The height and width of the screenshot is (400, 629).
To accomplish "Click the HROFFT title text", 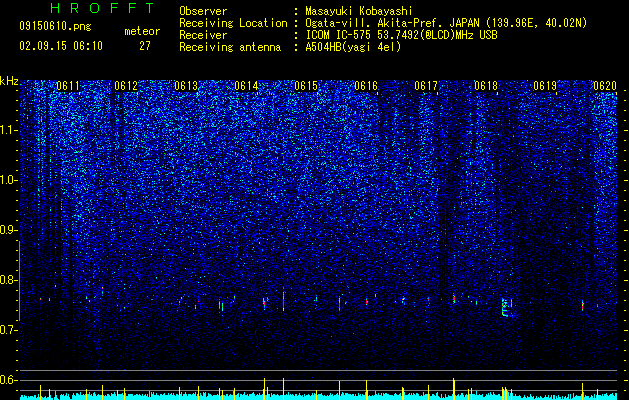I will coord(102,8).
